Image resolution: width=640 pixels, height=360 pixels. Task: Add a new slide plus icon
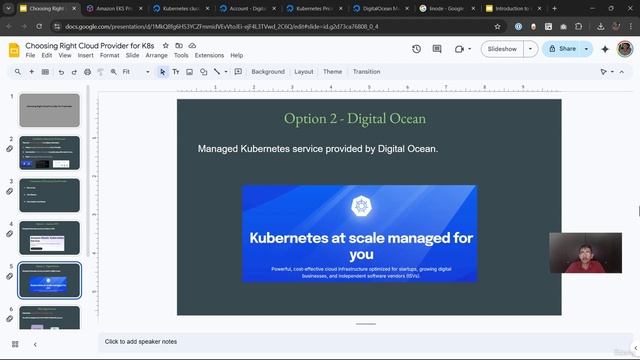(31, 72)
